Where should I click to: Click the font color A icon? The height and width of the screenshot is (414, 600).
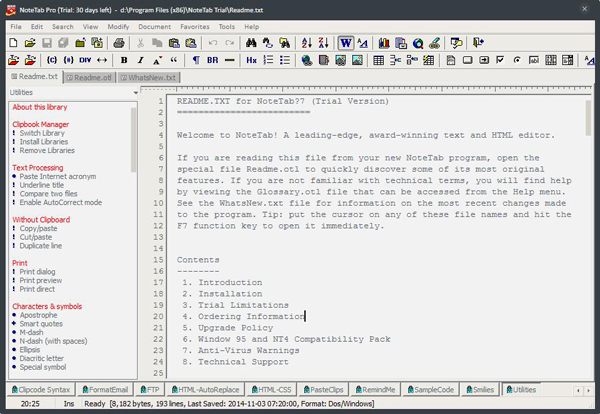click(x=157, y=60)
